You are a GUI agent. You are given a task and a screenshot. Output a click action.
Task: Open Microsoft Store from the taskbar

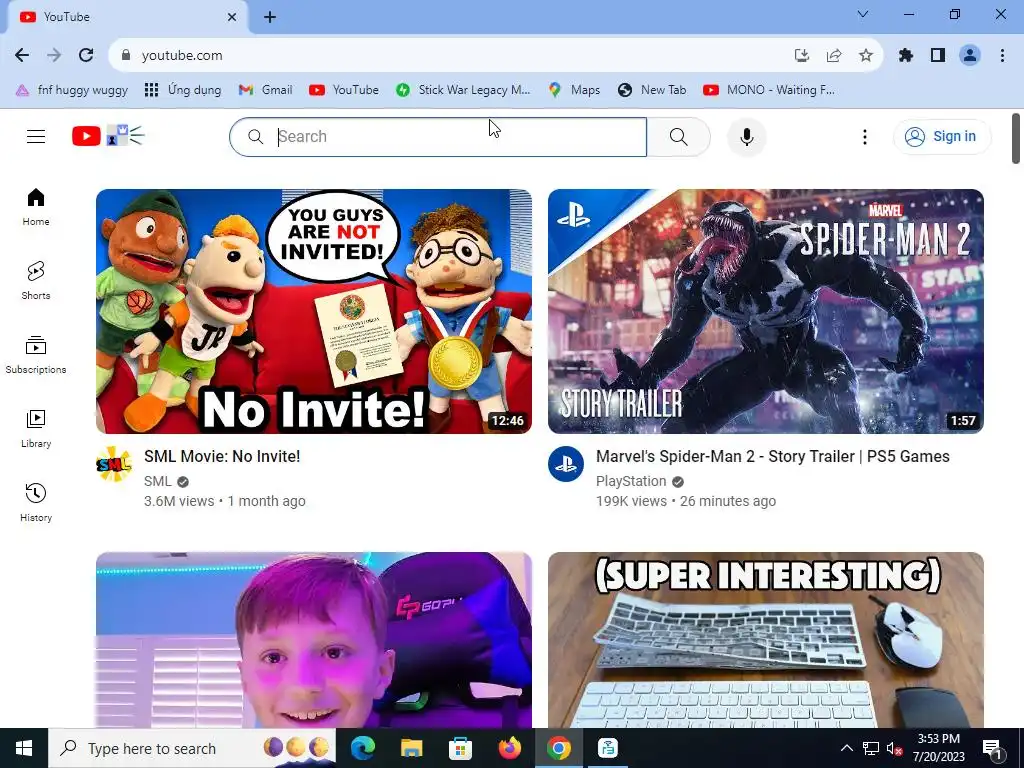pyautogui.click(x=460, y=748)
